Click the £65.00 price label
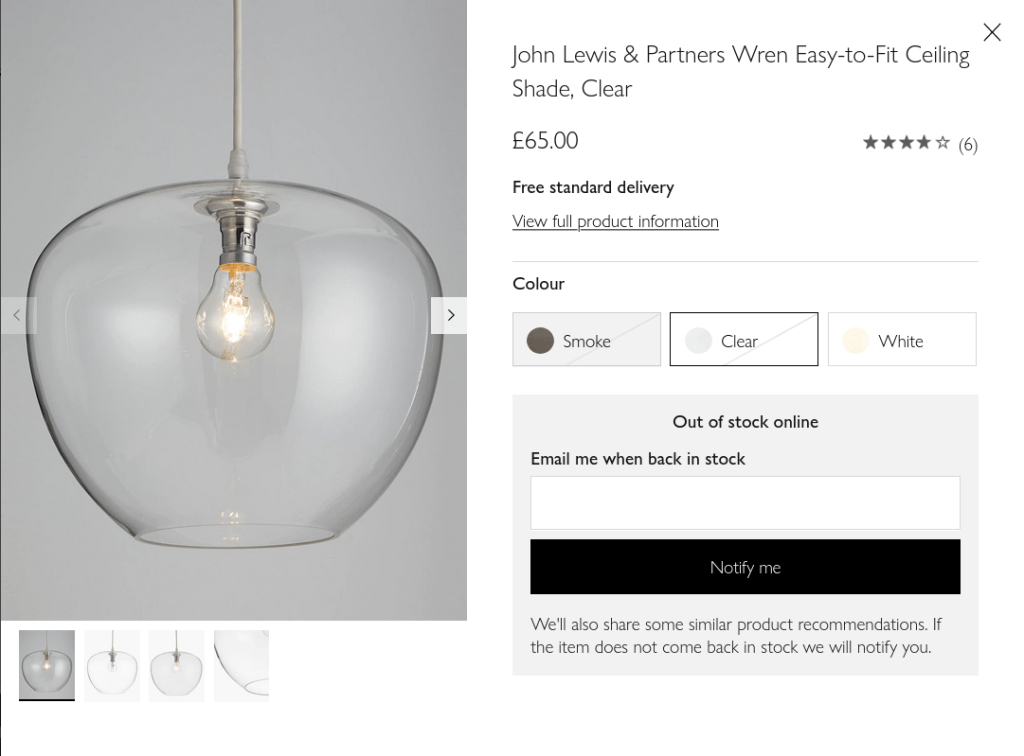1024x756 pixels. [x=545, y=141]
